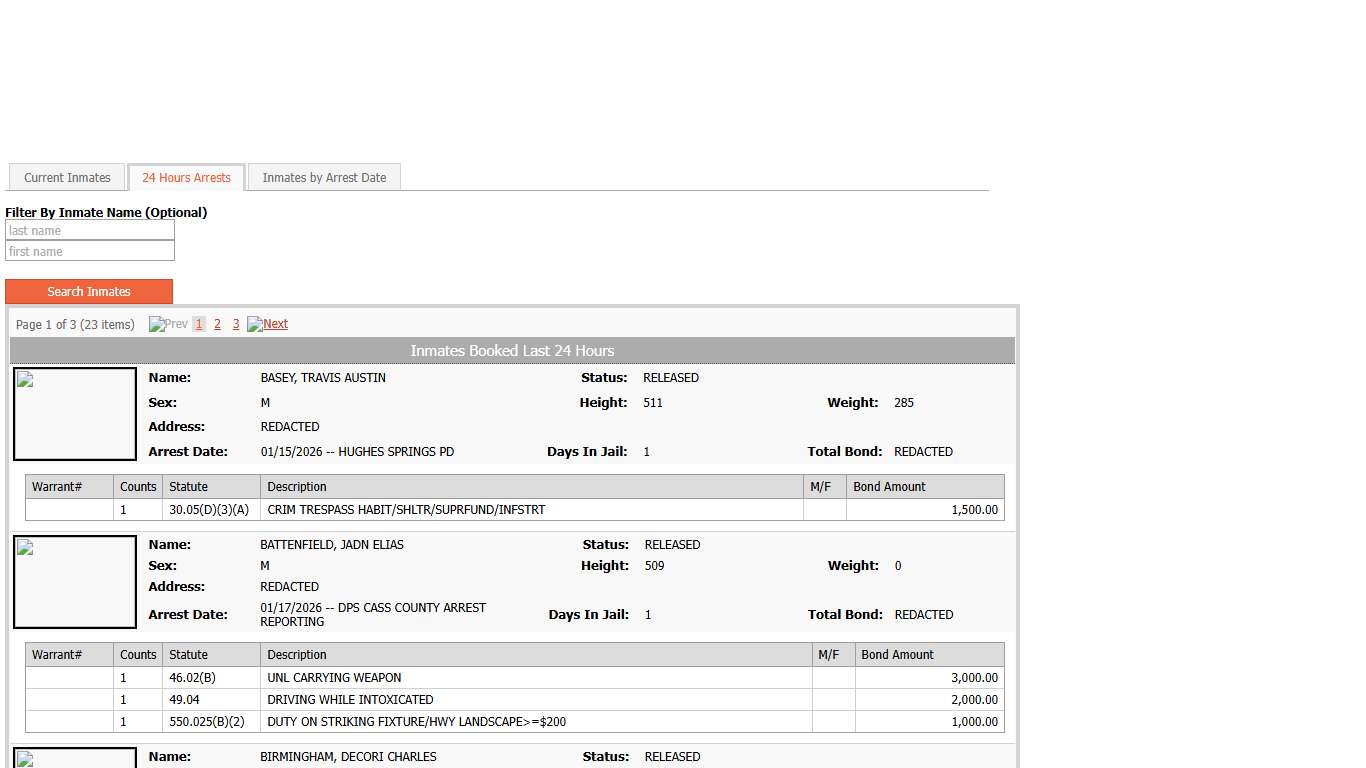Jump to results page 3
The height and width of the screenshot is (768, 1366).
pyautogui.click(x=236, y=324)
